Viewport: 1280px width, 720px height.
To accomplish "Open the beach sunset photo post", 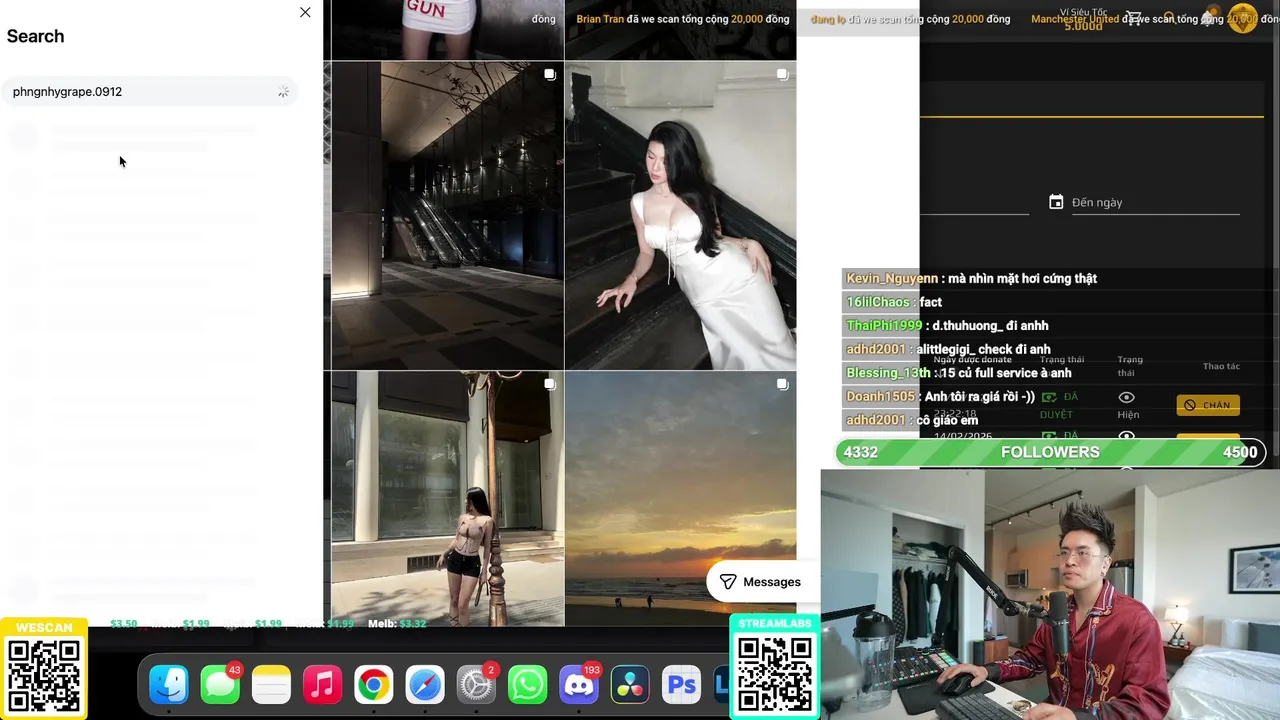I will tap(681, 499).
